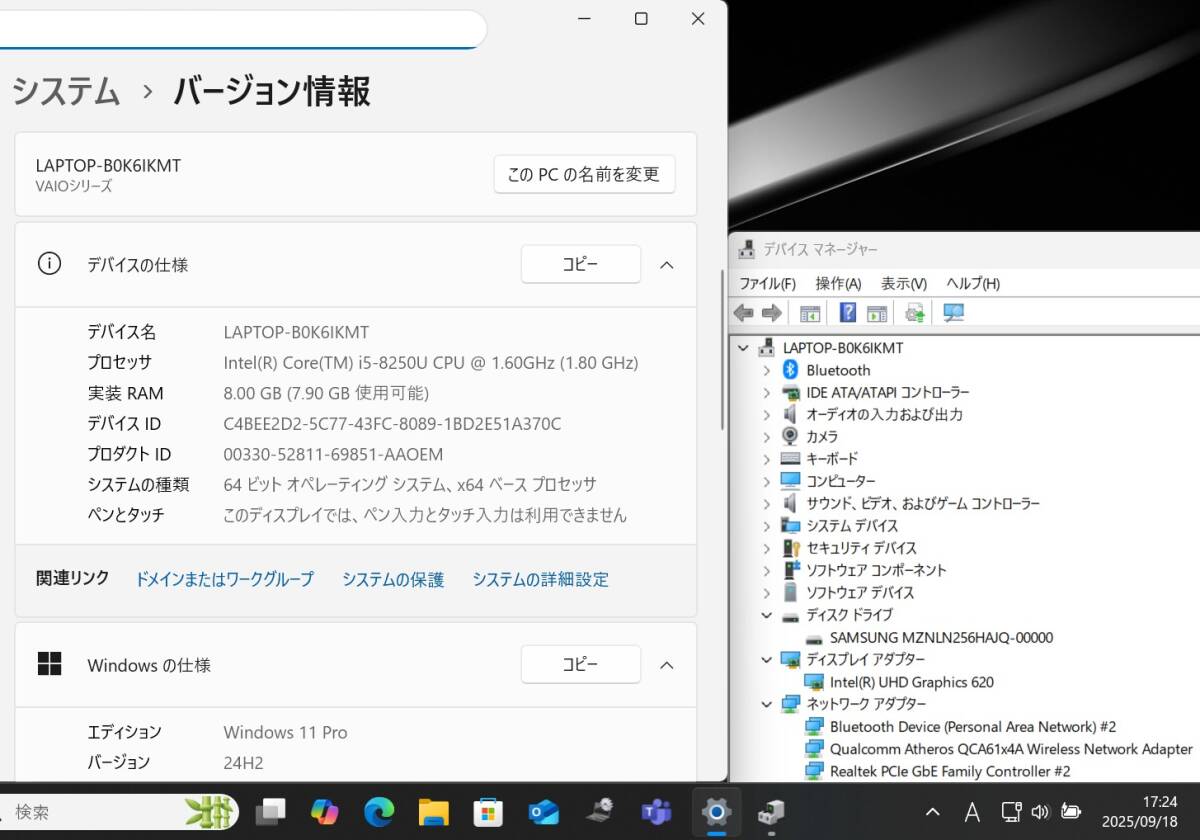Viewport: 1200px width, 840px height.
Task: Click the この PC の名前を変更 button
Action: (x=584, y=174)
